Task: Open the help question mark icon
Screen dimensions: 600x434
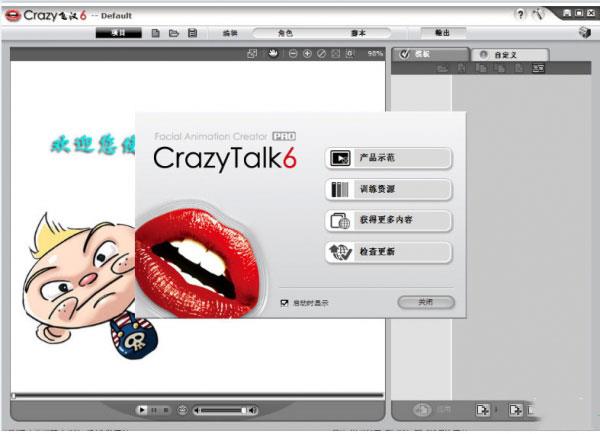Action: coord(520,15)
